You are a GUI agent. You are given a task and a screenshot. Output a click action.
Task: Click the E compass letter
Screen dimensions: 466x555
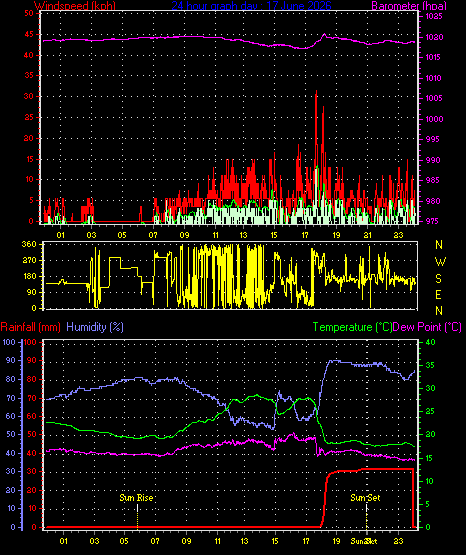[438, 294]
